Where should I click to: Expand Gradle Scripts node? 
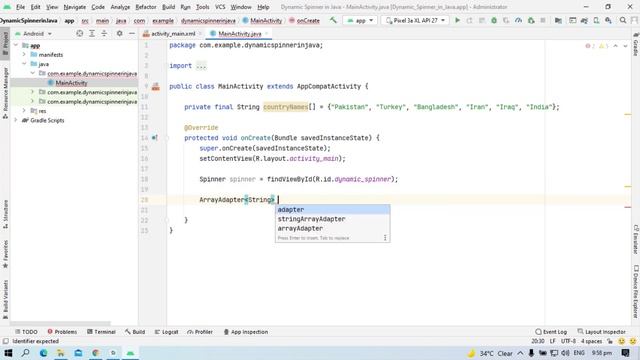16,120
